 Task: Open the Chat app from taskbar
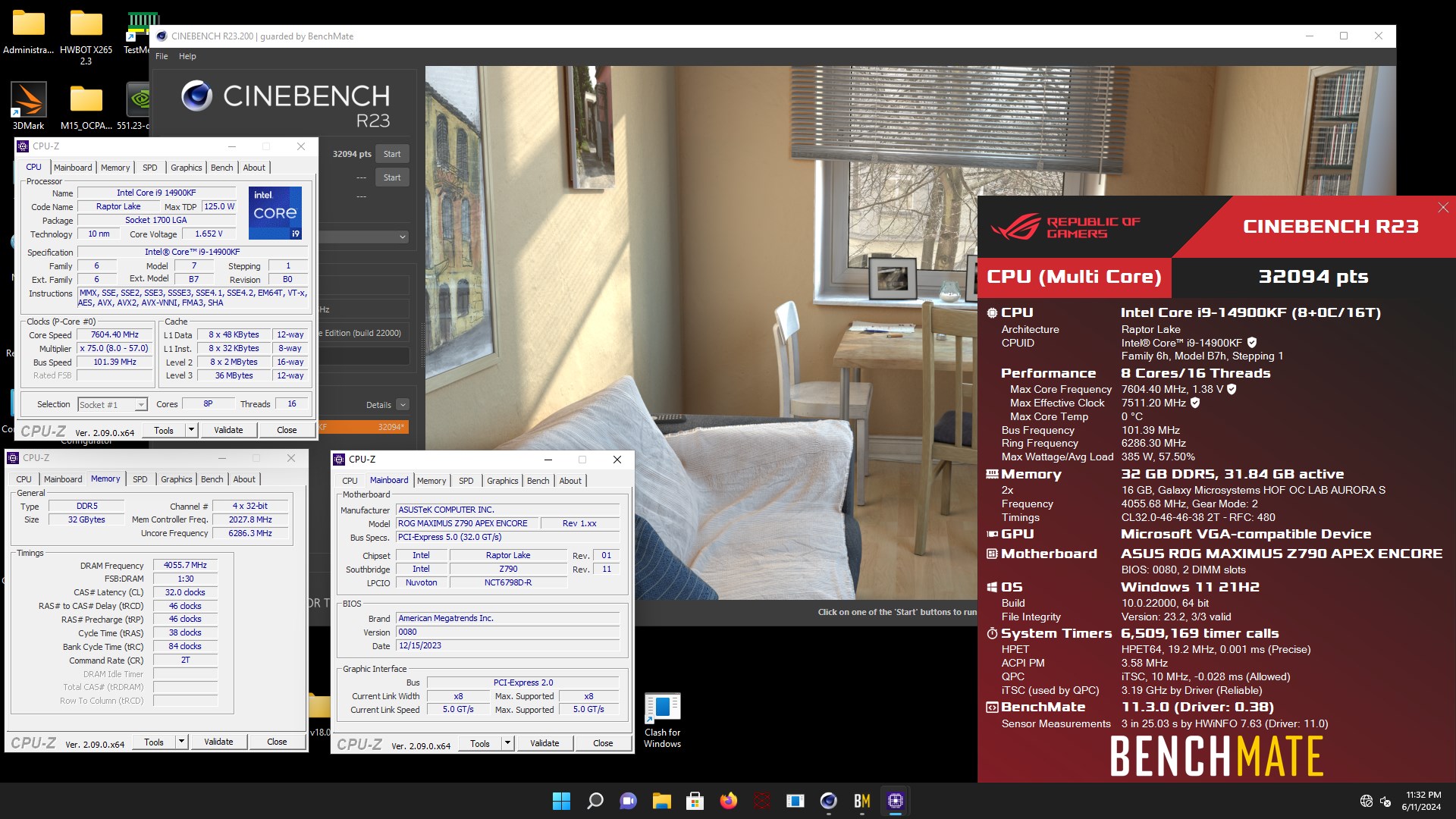click(x=629, y=801)
